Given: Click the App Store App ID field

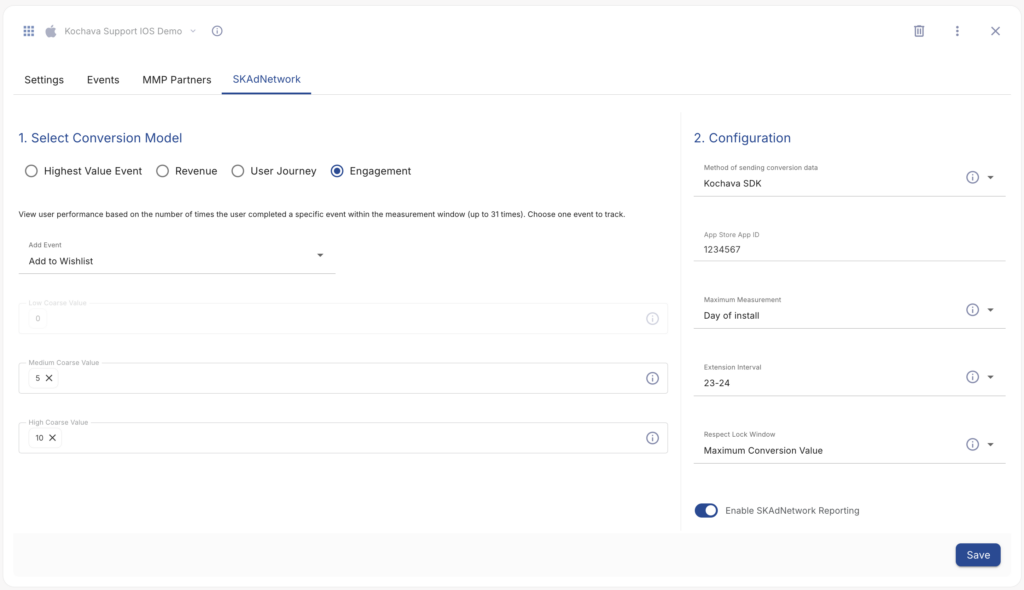Looking at the screenshot, I should 850,249.
